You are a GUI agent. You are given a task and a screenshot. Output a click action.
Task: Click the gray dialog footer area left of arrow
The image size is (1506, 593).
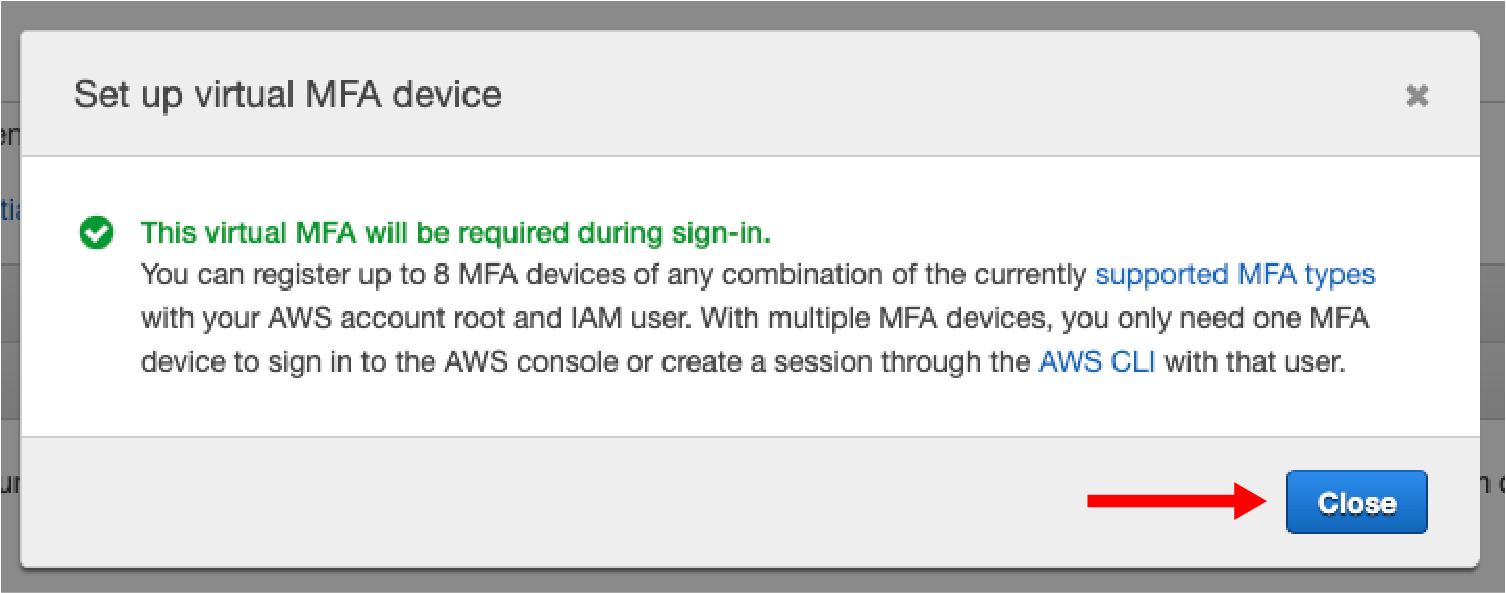550,502
